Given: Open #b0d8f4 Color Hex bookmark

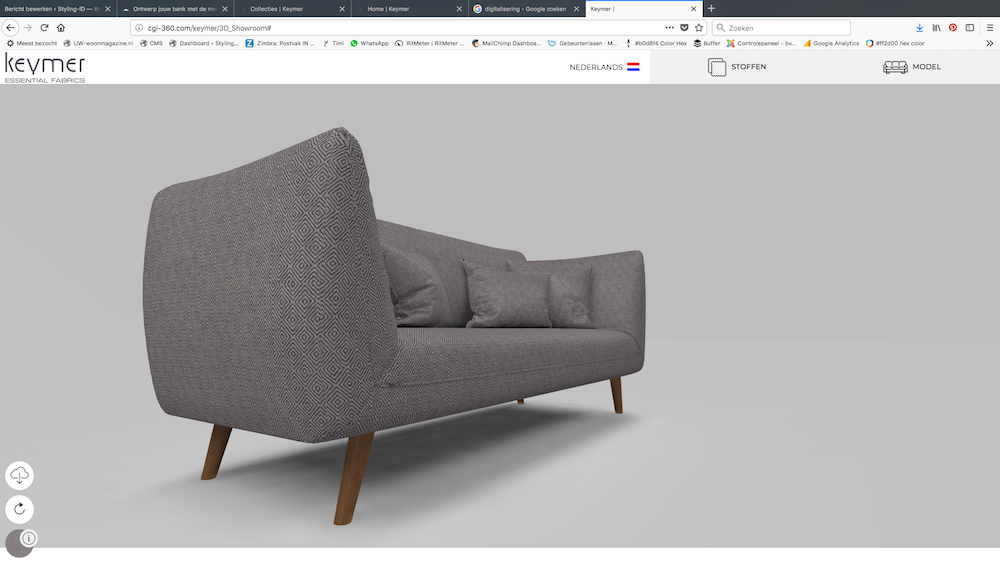Looking at the screenshot, I should [x=656, y=43].
